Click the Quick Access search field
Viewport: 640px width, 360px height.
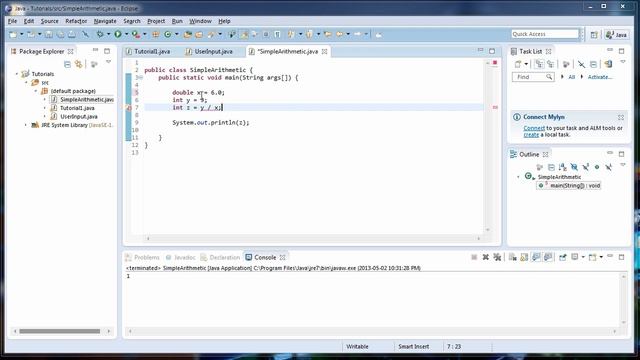[x=545, y=34]
